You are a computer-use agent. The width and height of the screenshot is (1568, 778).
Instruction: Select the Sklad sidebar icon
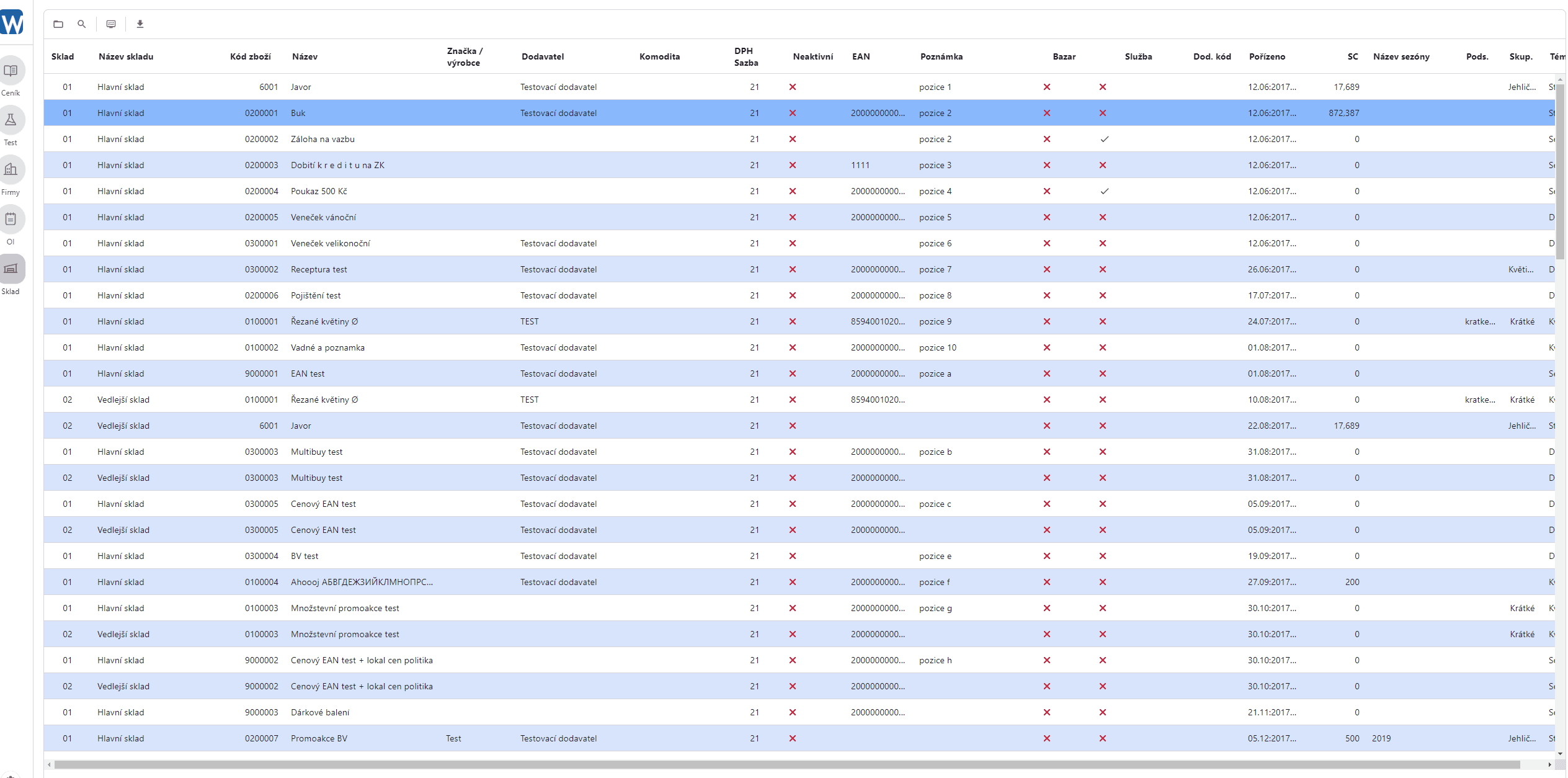click(11, 269)
